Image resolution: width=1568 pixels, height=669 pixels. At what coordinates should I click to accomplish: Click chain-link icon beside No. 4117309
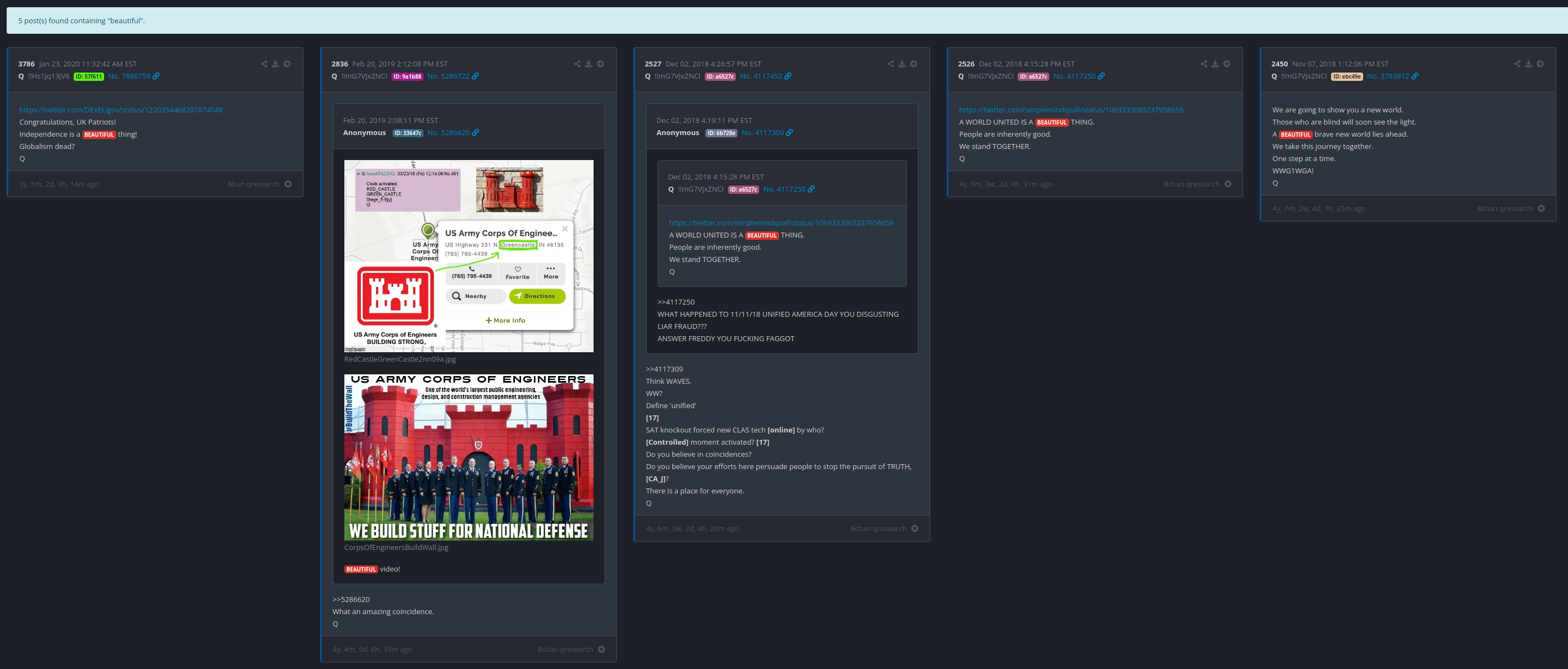click(x=790, y=133)
